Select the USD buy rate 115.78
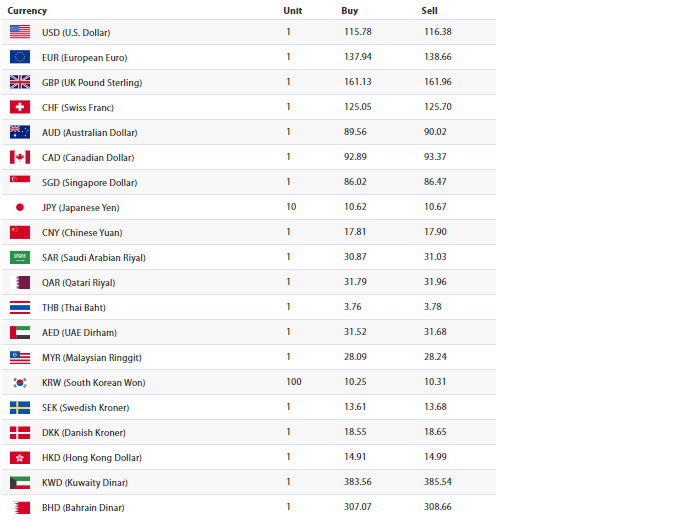This screenshot has width=686, height=529. (x=357, y=32)
